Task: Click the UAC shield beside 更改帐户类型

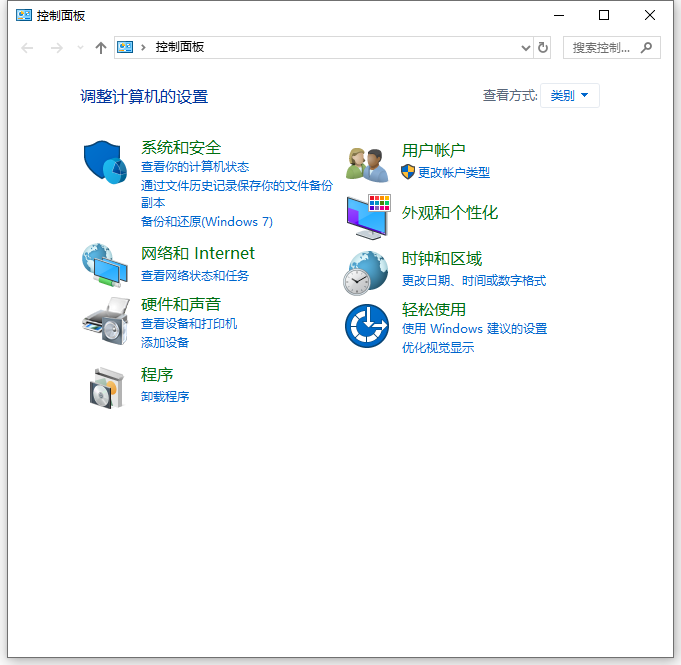Action: (x=408, y=172)
